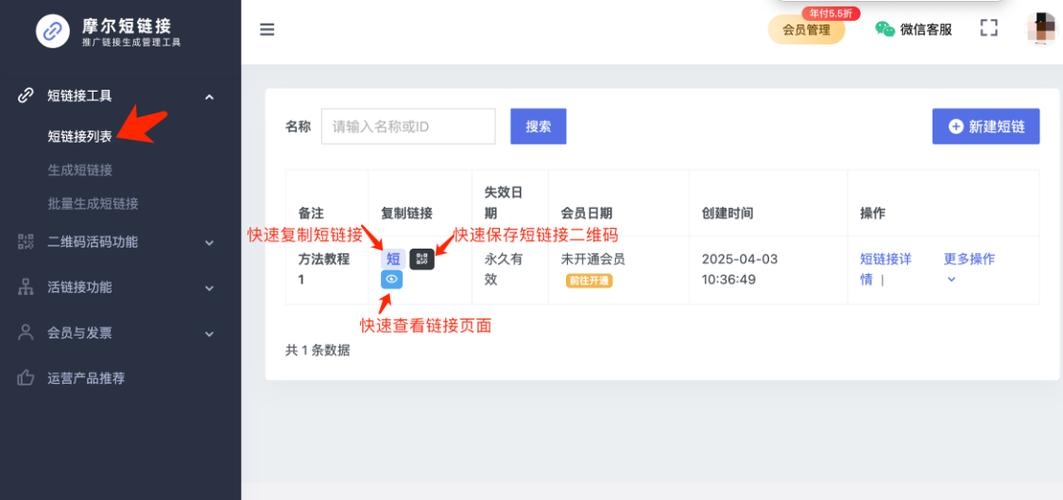Click the 前往开通 badge
Image resolution: width=1063 pixels, height=500 pixels.
click(x=589, y=280)
